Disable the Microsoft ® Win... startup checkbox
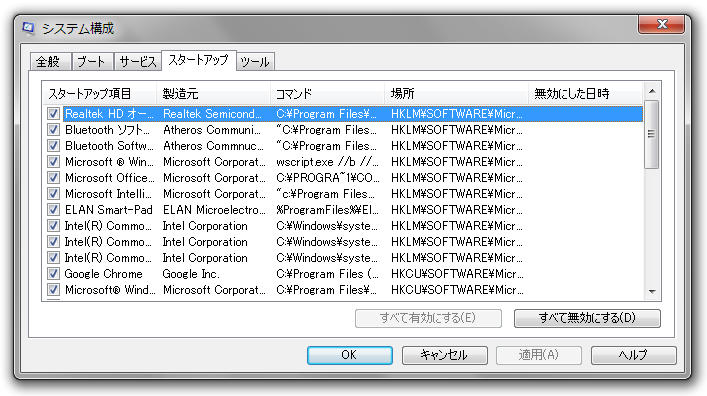The width and height of the screenshot is (707, 396). coord(53,162)
